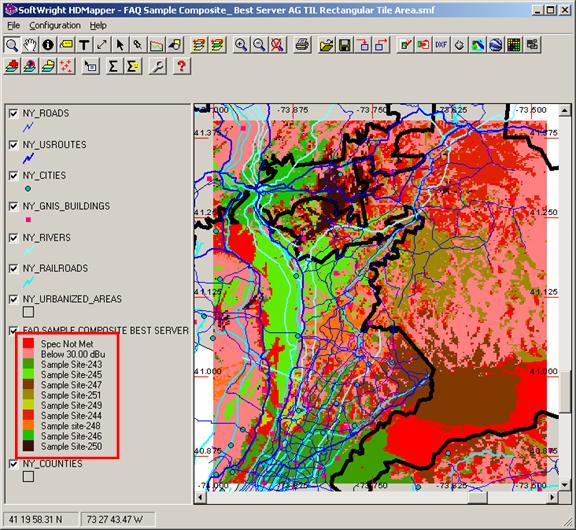Choose the yellow label tag tool
This screenshot has width=576, height=530.
[x=66, y=45]
